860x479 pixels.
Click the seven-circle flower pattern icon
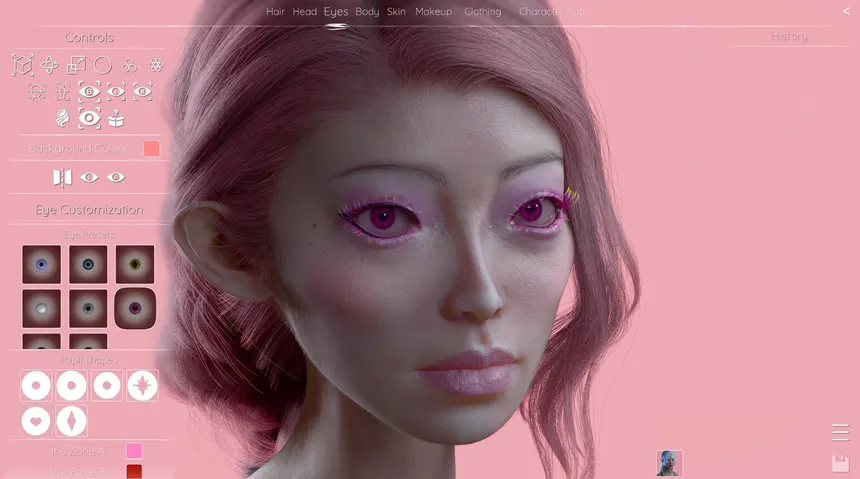click(x=156, y=66)
